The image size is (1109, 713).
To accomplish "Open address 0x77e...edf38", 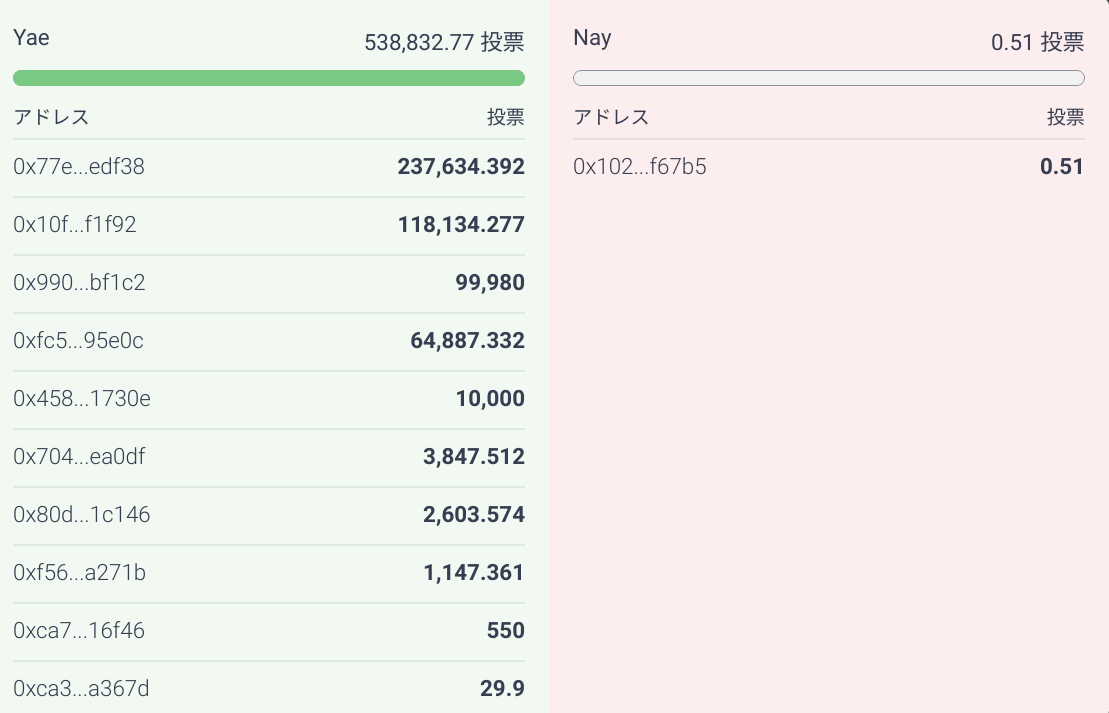I will 79,166.
